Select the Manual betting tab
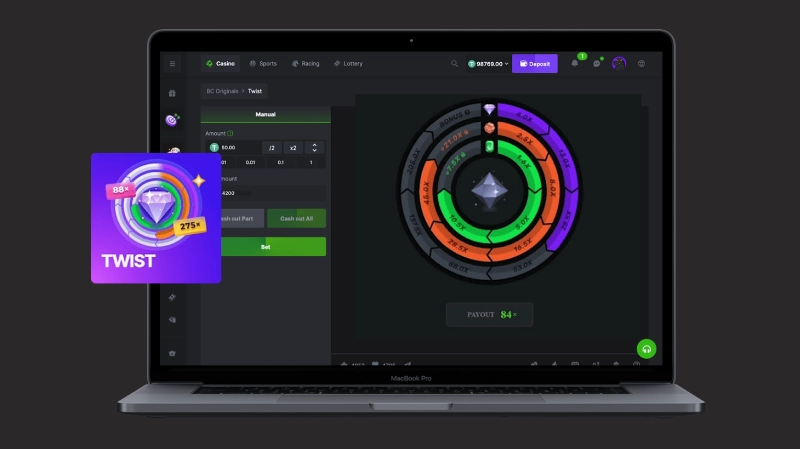 pyautogui.click(x=266, y=115)
